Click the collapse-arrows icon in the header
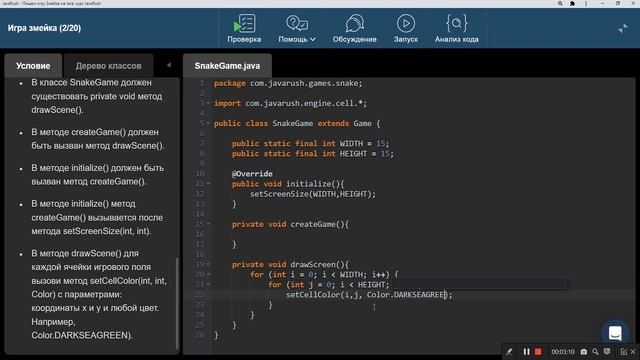Image resolution: width=640 pixels, height=360 pixels. point(623,28)
